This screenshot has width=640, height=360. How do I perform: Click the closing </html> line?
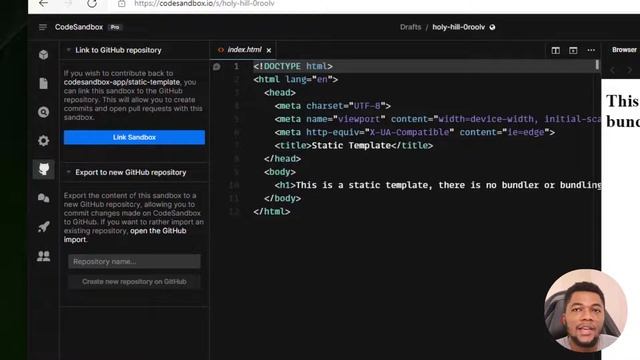coord(271,211)
